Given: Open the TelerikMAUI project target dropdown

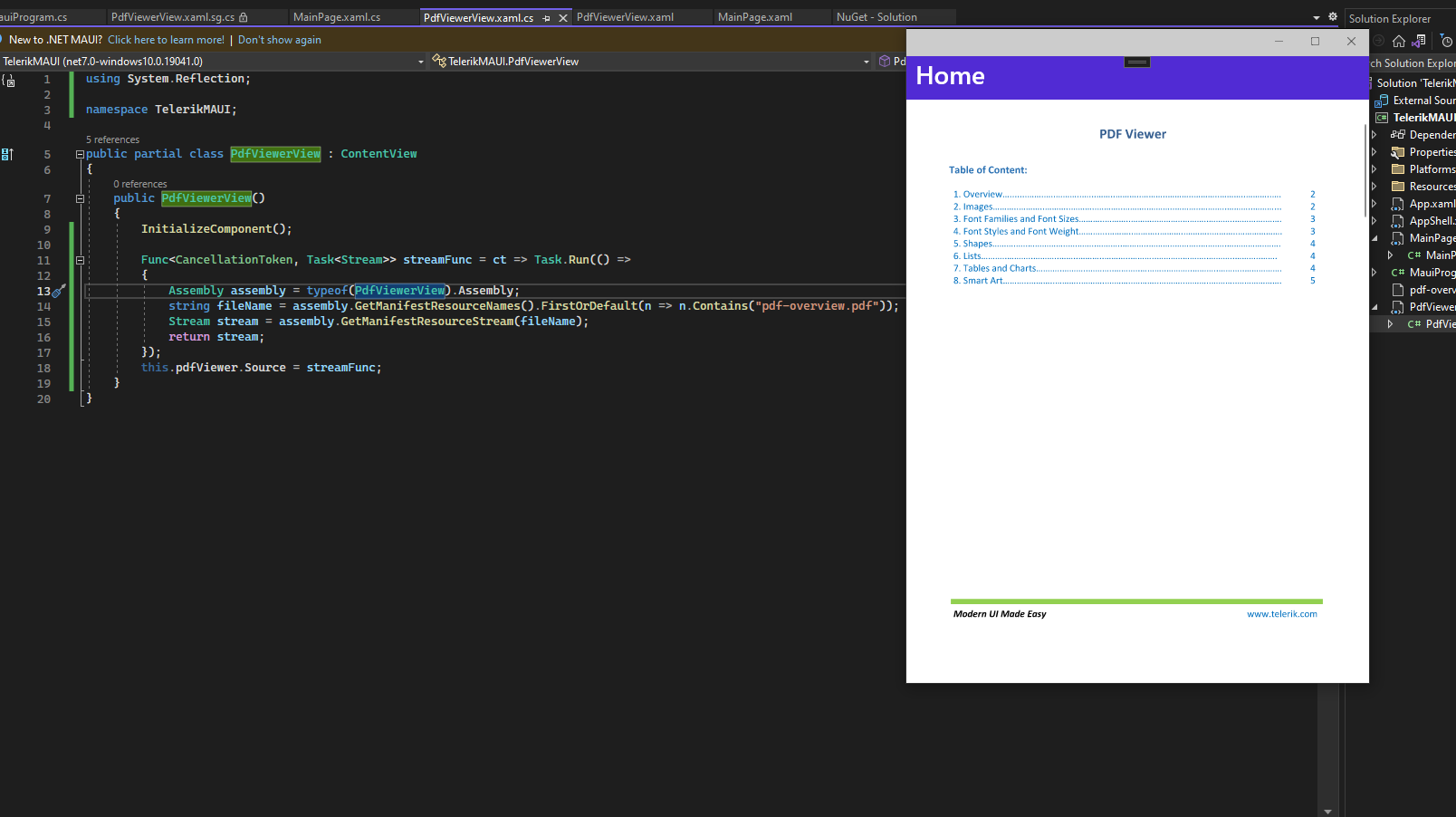Looking at the screenshot, I should (x=420, y=62).
